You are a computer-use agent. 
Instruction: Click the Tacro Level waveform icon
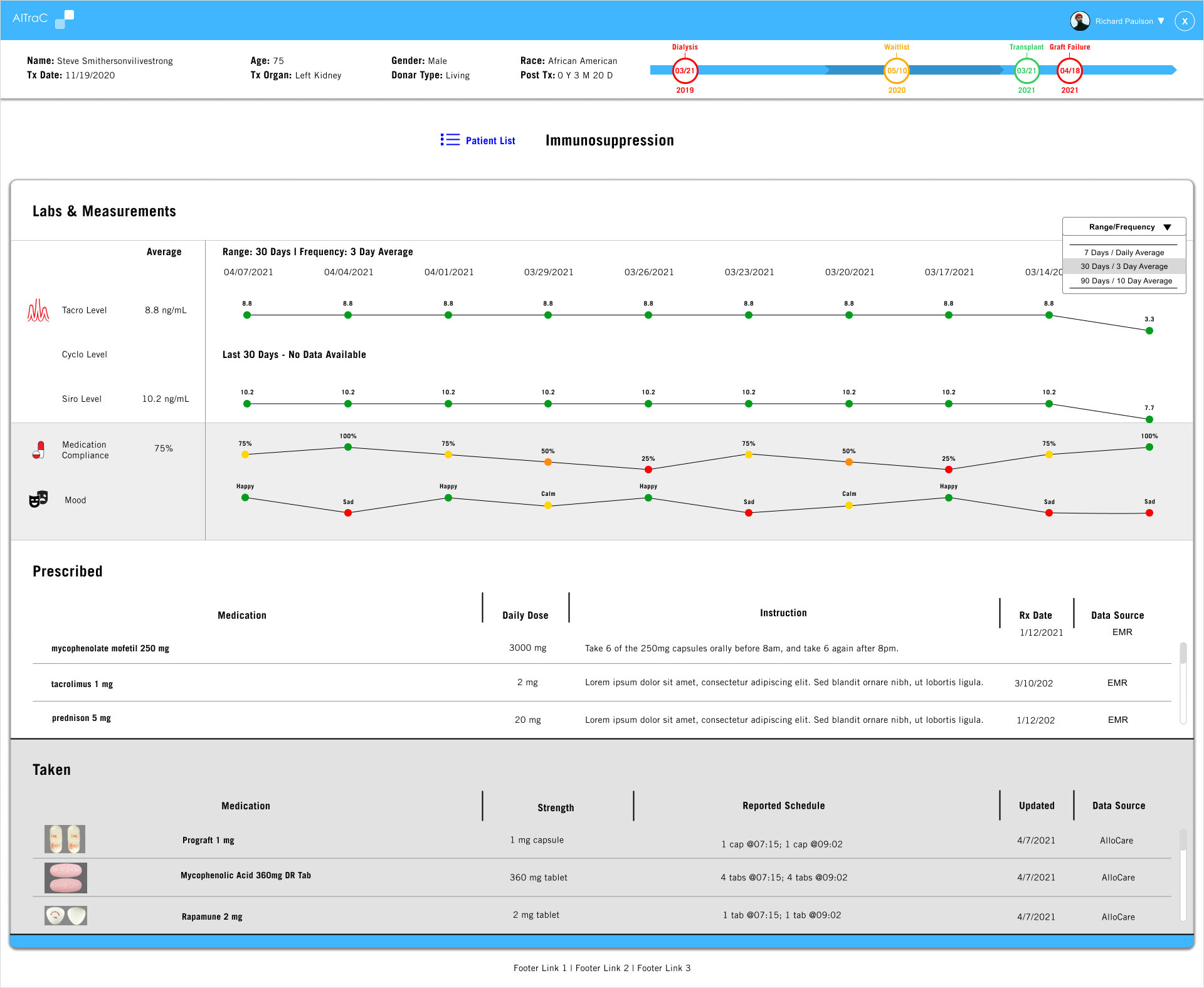point(38,310)
